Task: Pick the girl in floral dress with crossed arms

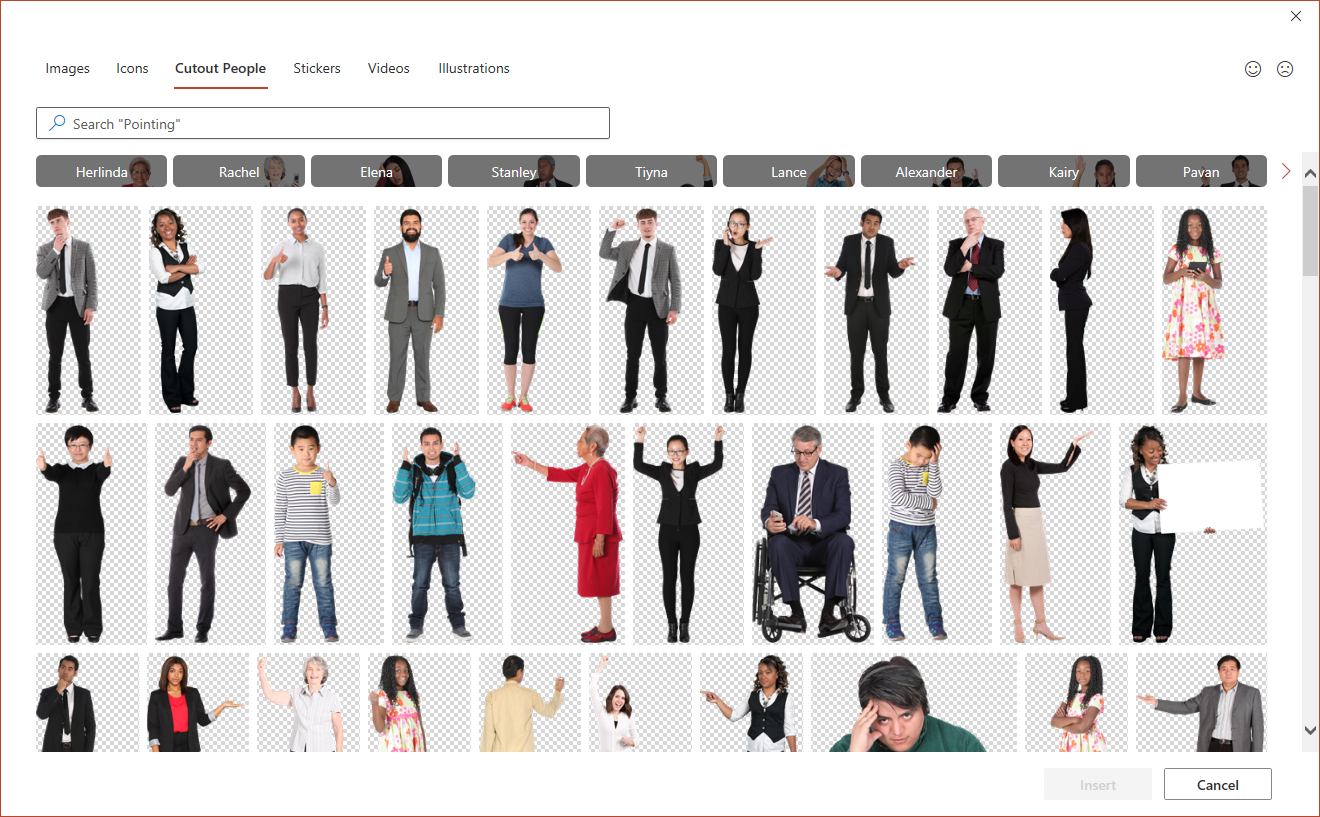Action: 1076,702
